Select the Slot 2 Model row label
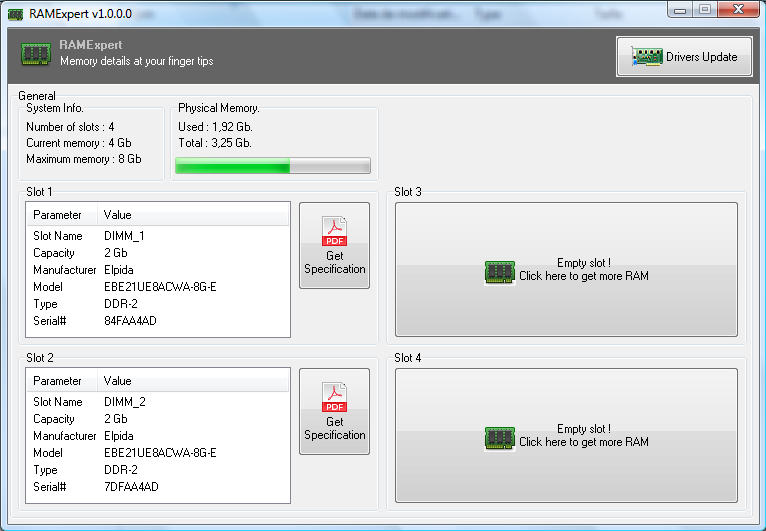 click(x=48, y=453)
